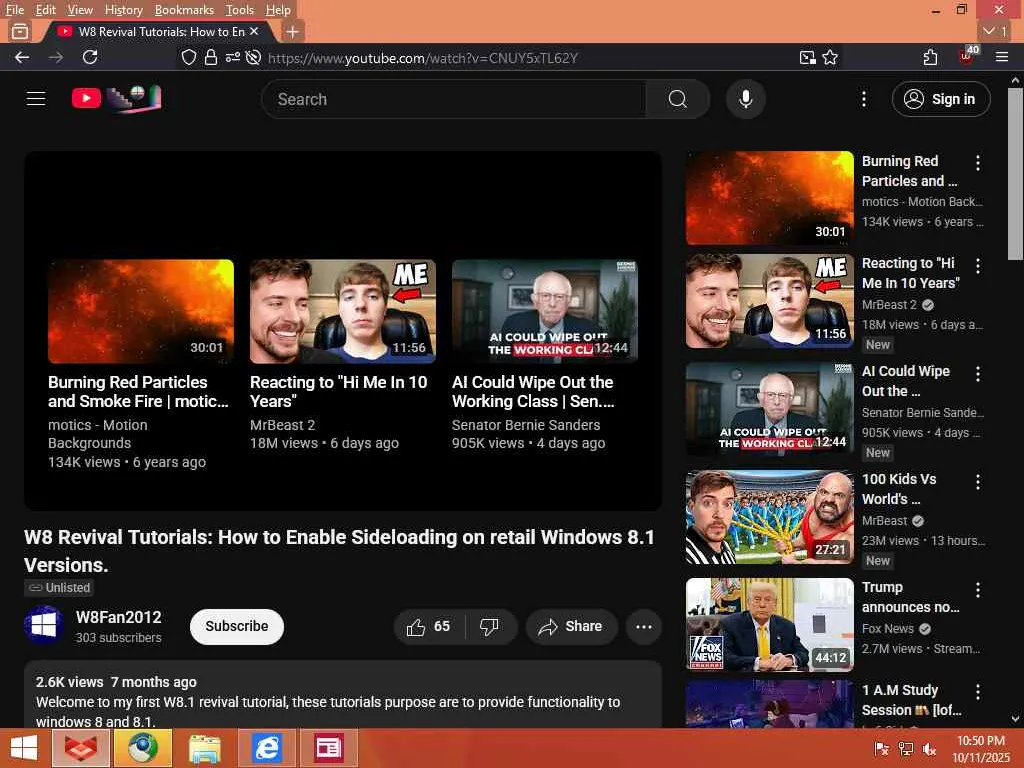1024x768 pixels.
Task: Like the video with thumbs-up icon
Action: click(x=428, y=626)
